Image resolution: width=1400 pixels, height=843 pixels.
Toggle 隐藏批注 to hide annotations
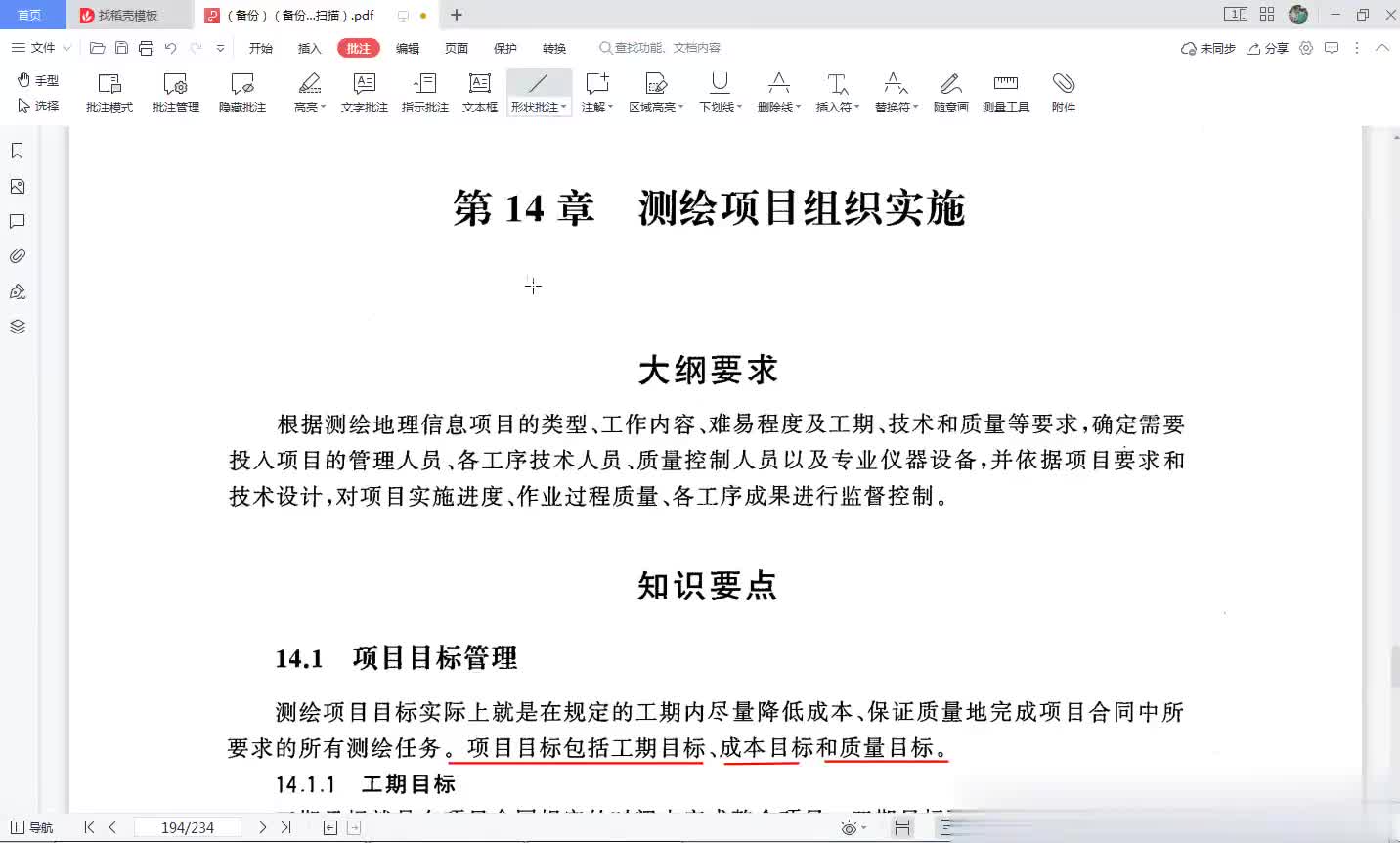coord(241,92)
